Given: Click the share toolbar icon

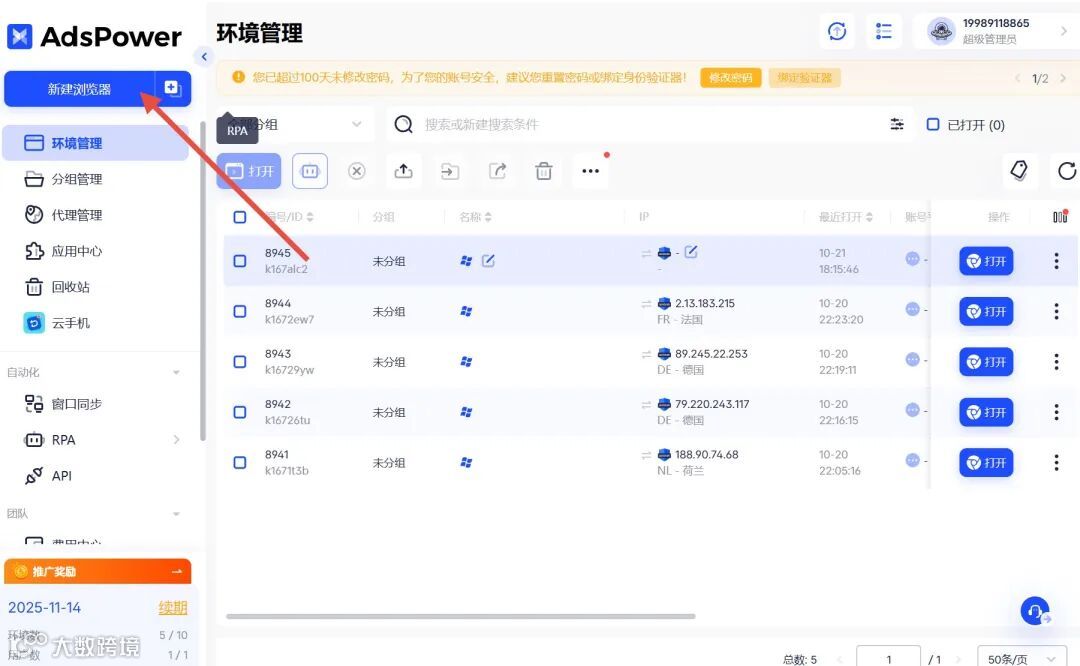Looking at the screenshot, I should click(x=497, y=171).
